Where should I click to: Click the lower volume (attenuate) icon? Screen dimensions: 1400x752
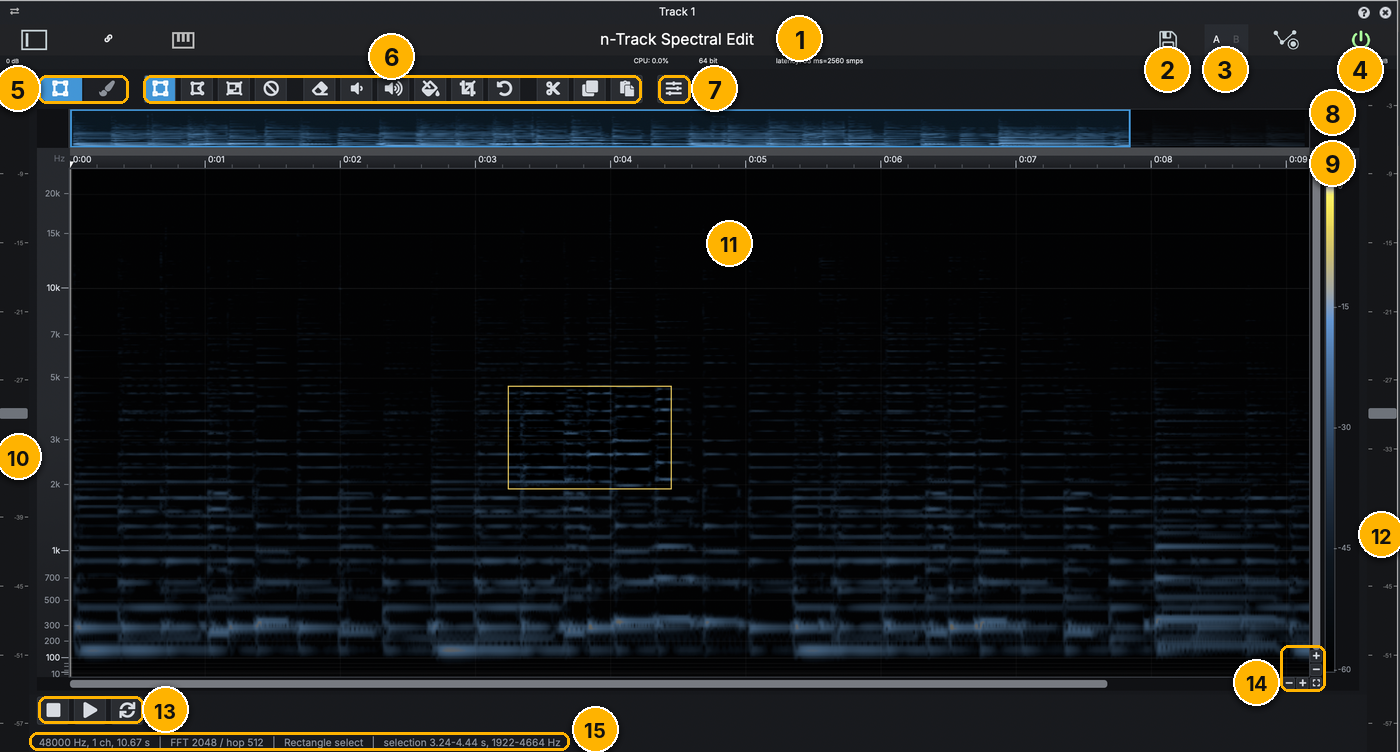tap(357, 89)
